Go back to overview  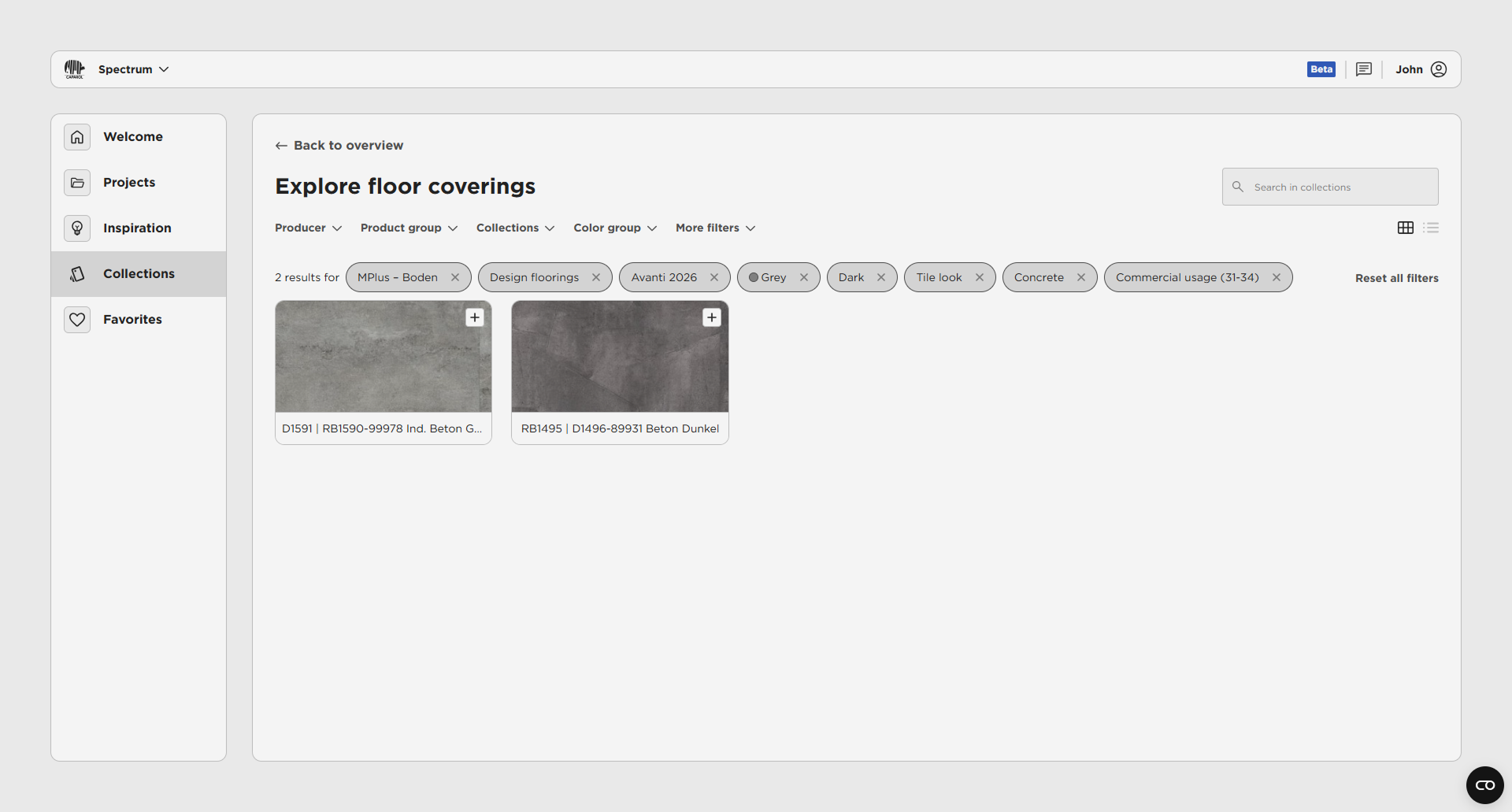tap(339, 146)
